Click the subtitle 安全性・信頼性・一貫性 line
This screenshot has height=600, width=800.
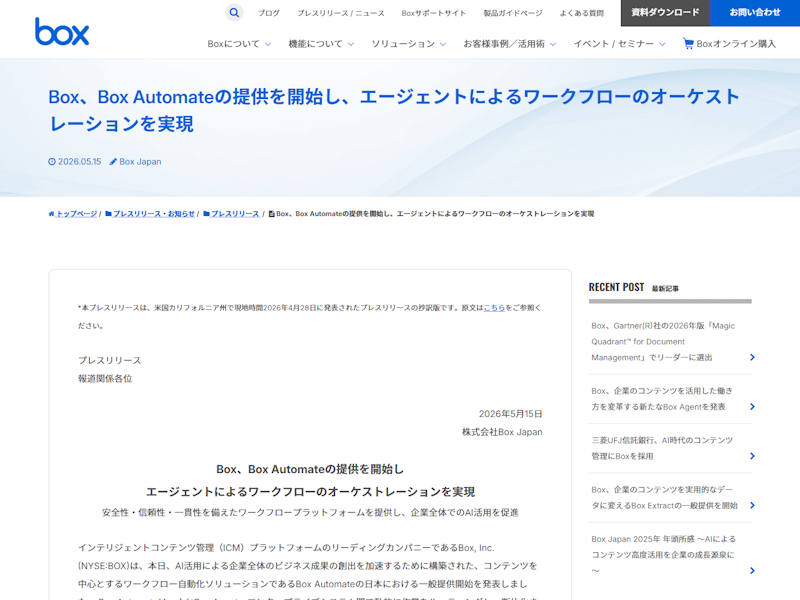[310, 513]
